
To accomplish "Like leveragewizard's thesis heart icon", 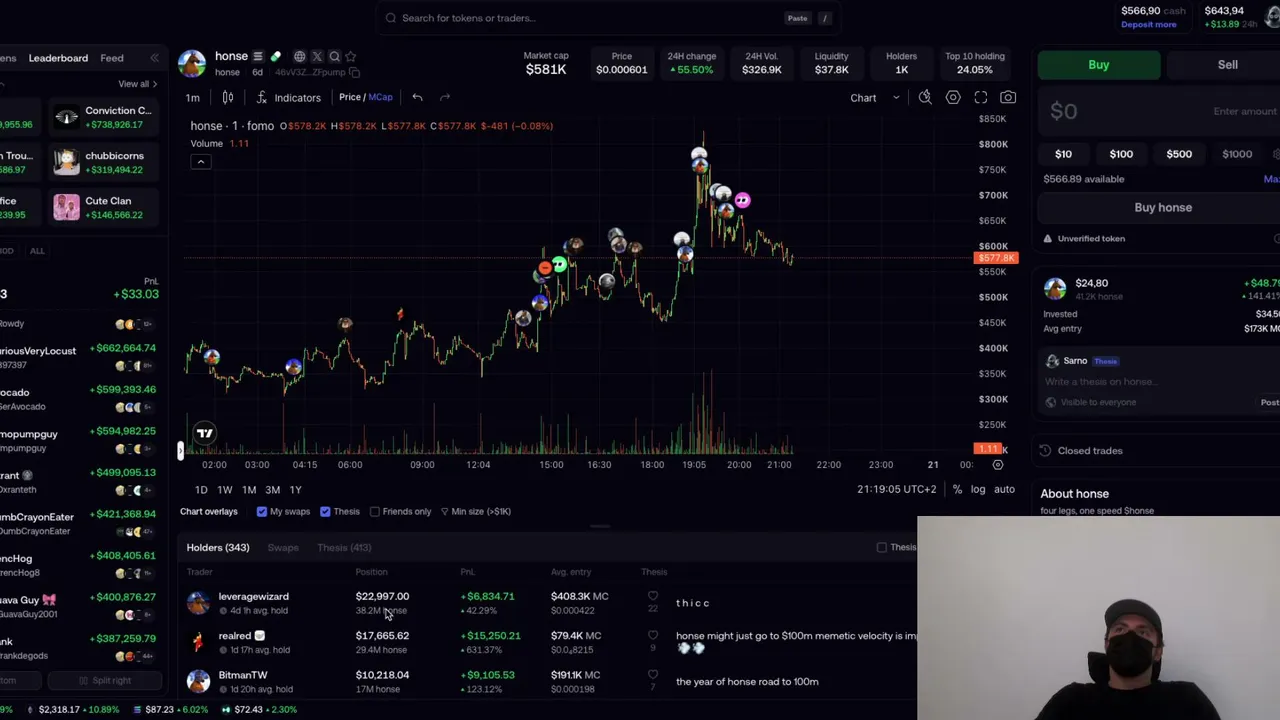I will coord(653,596).
